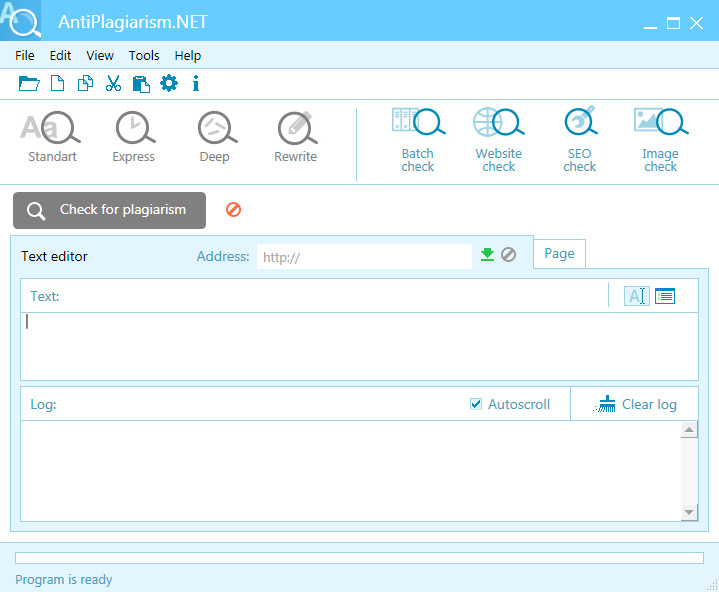719x592 pixels.
Task: Select the Deep check mode
Action: pos(216,137)
